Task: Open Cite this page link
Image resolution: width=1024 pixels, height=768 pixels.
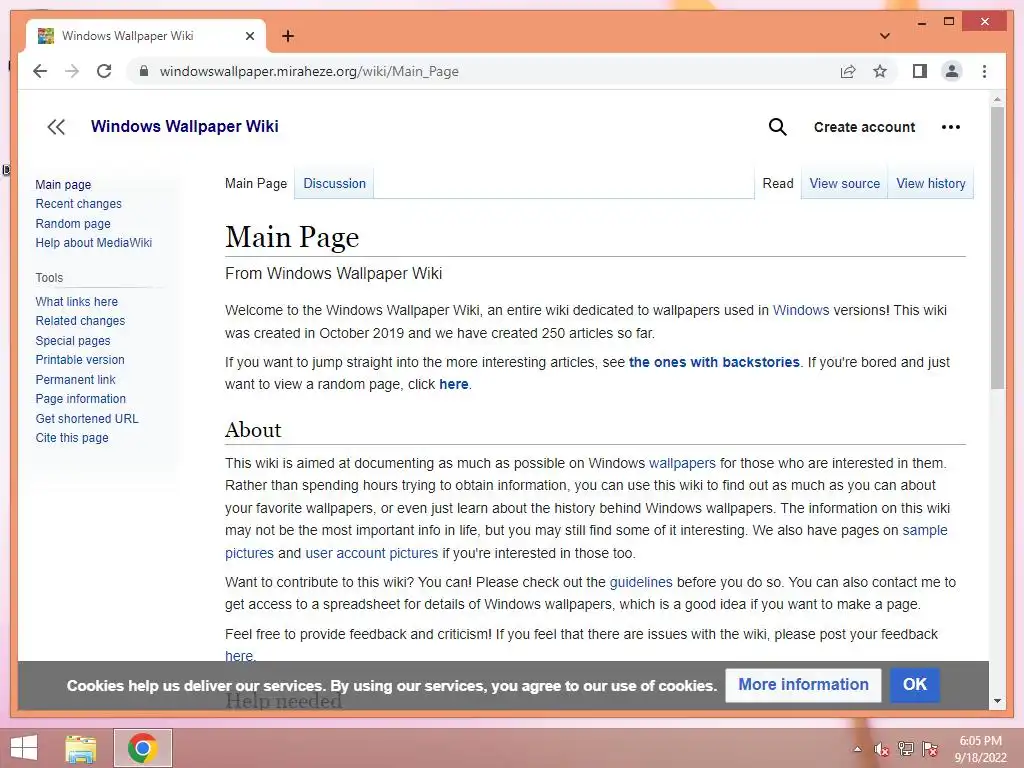Action: click(72, 438)
